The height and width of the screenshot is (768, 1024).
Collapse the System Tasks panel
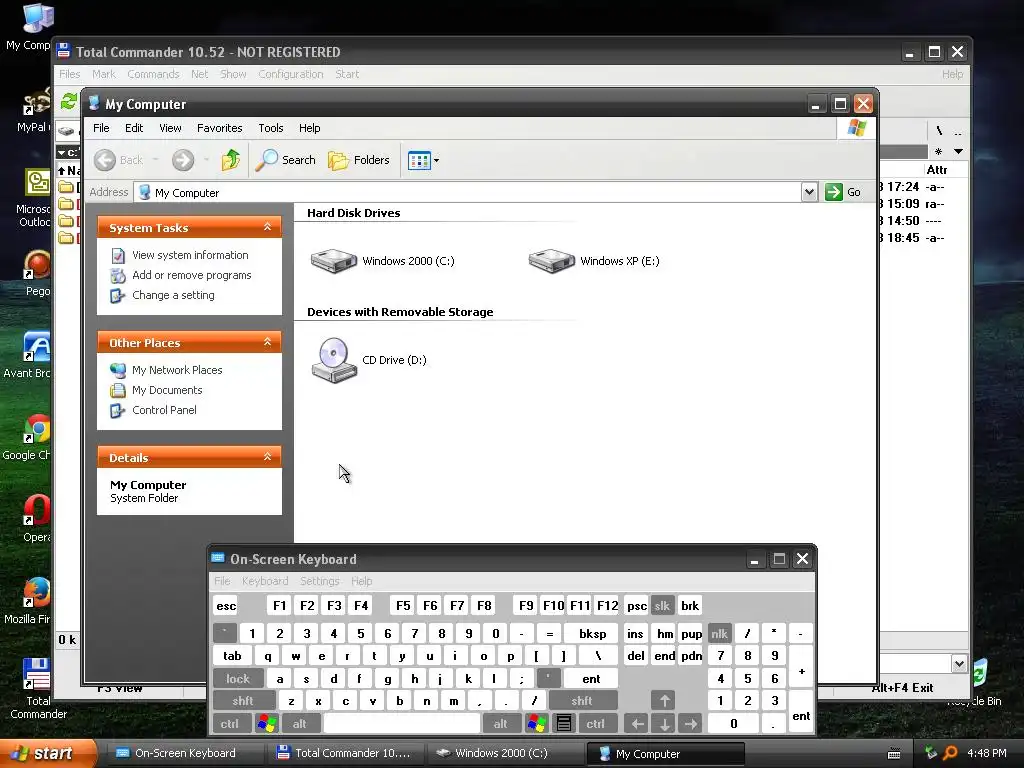pos(267,227)
